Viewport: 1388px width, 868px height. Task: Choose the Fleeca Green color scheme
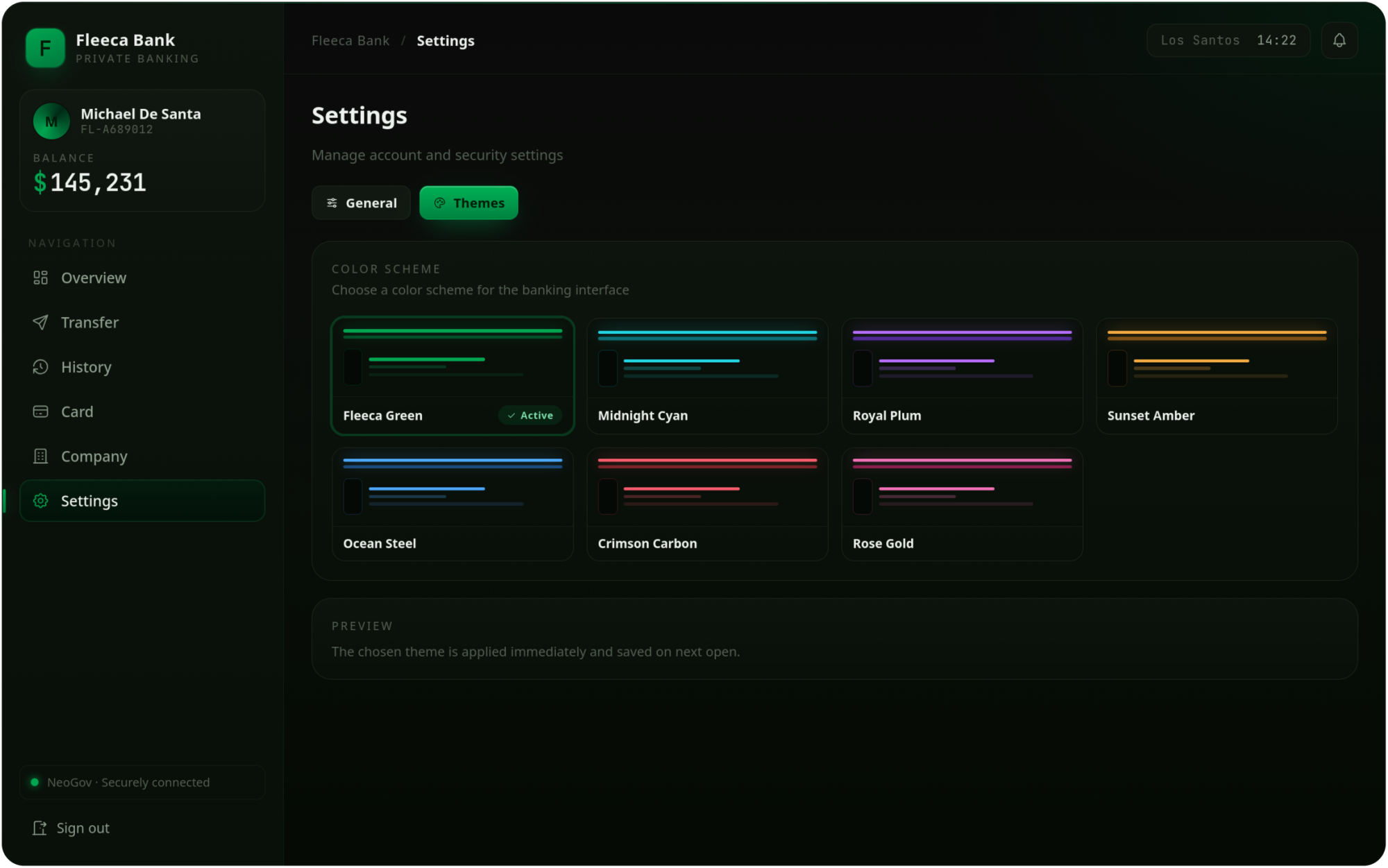(x=452, y=375)
